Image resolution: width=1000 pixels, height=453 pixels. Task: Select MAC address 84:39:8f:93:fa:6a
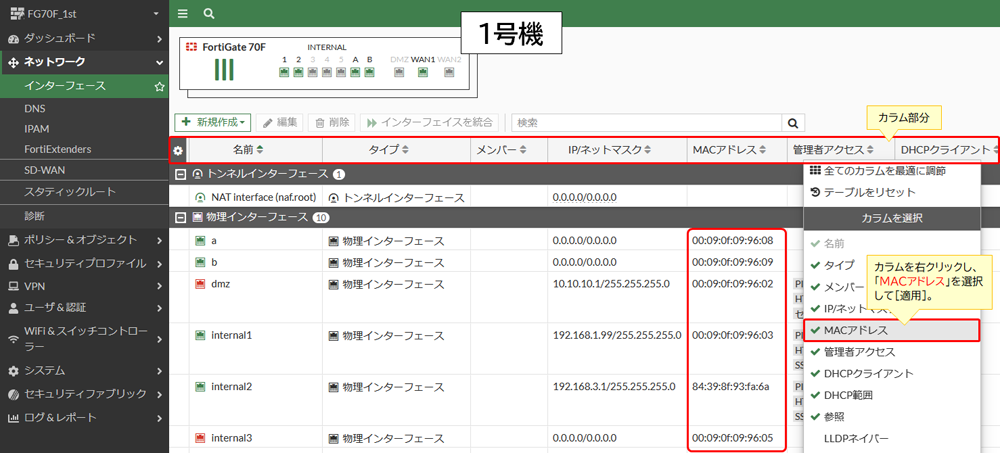730,387
